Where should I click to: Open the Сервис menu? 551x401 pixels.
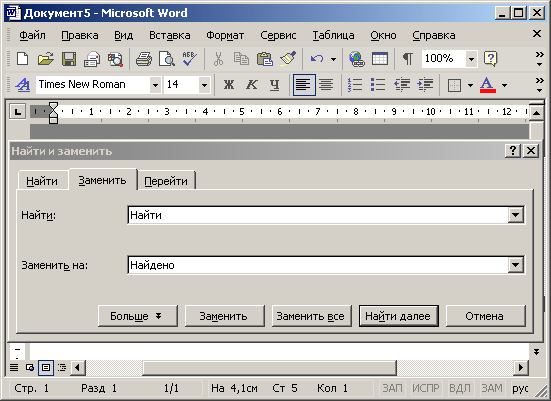[x=278, y=35]
